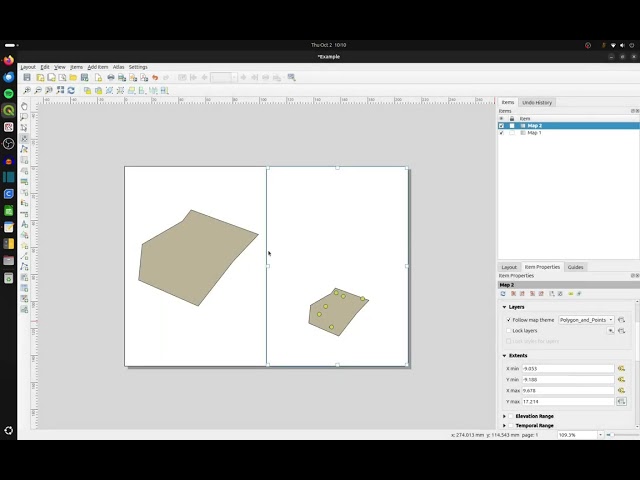Click the Print Layout printer icon

(111, 78)
